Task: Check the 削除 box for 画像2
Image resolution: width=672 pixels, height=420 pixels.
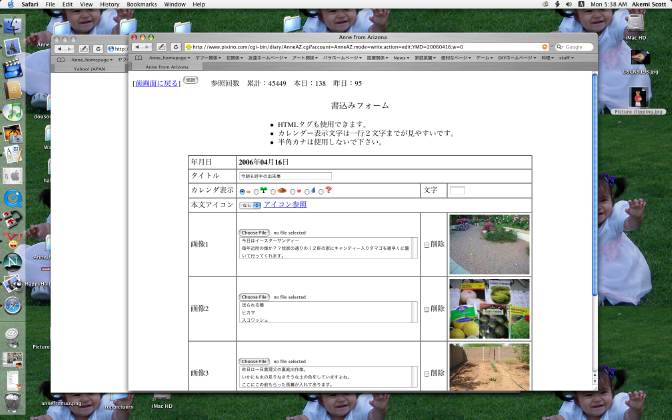Action: (426, 309)
